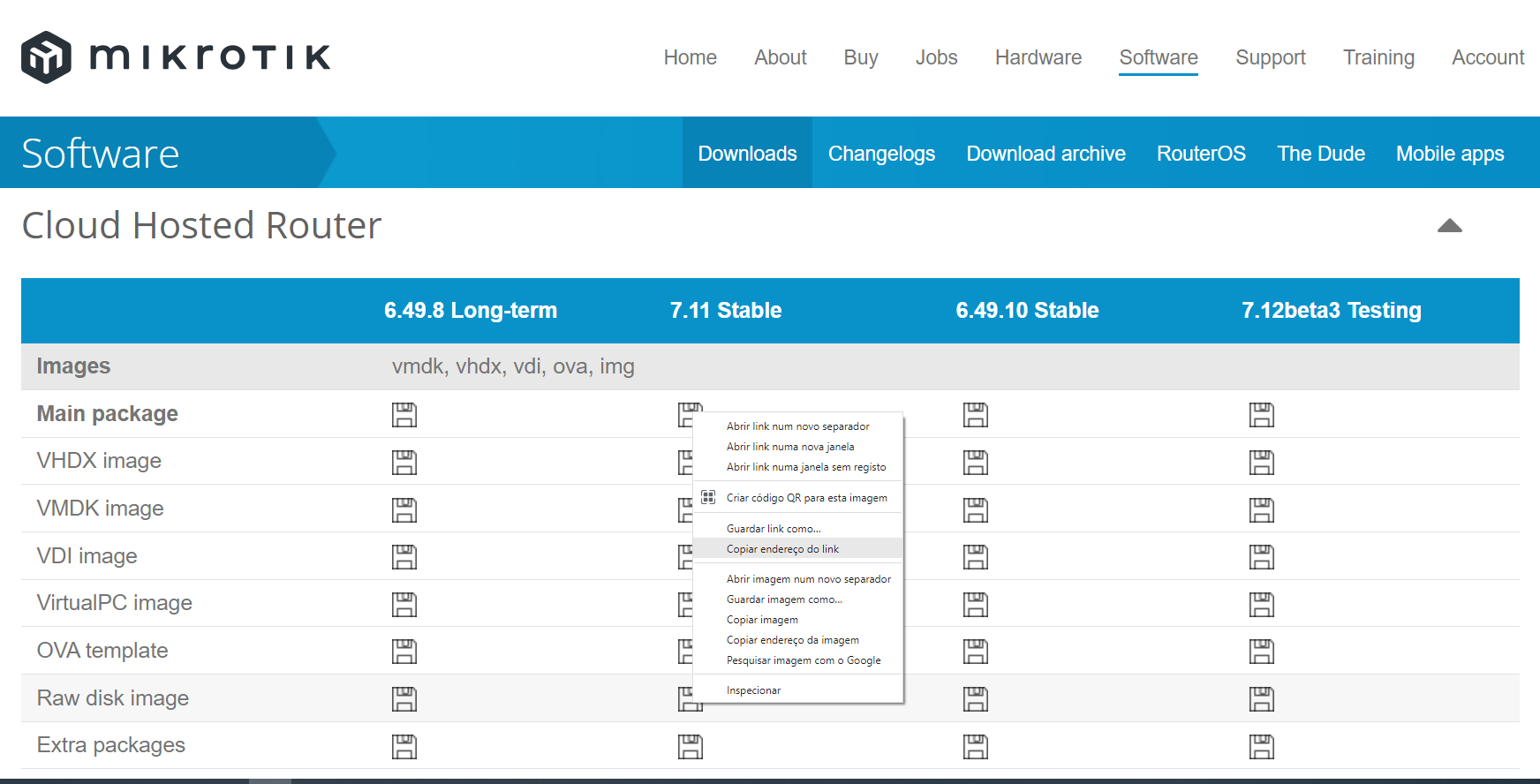Open the Buy page
Screen dimensions: 1540x784
click(x=861, y=57)
